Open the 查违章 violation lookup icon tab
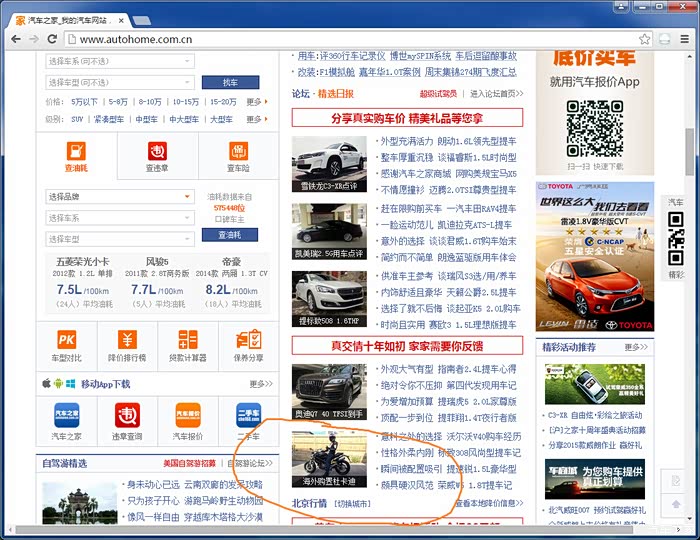 [x=158, y=155]
